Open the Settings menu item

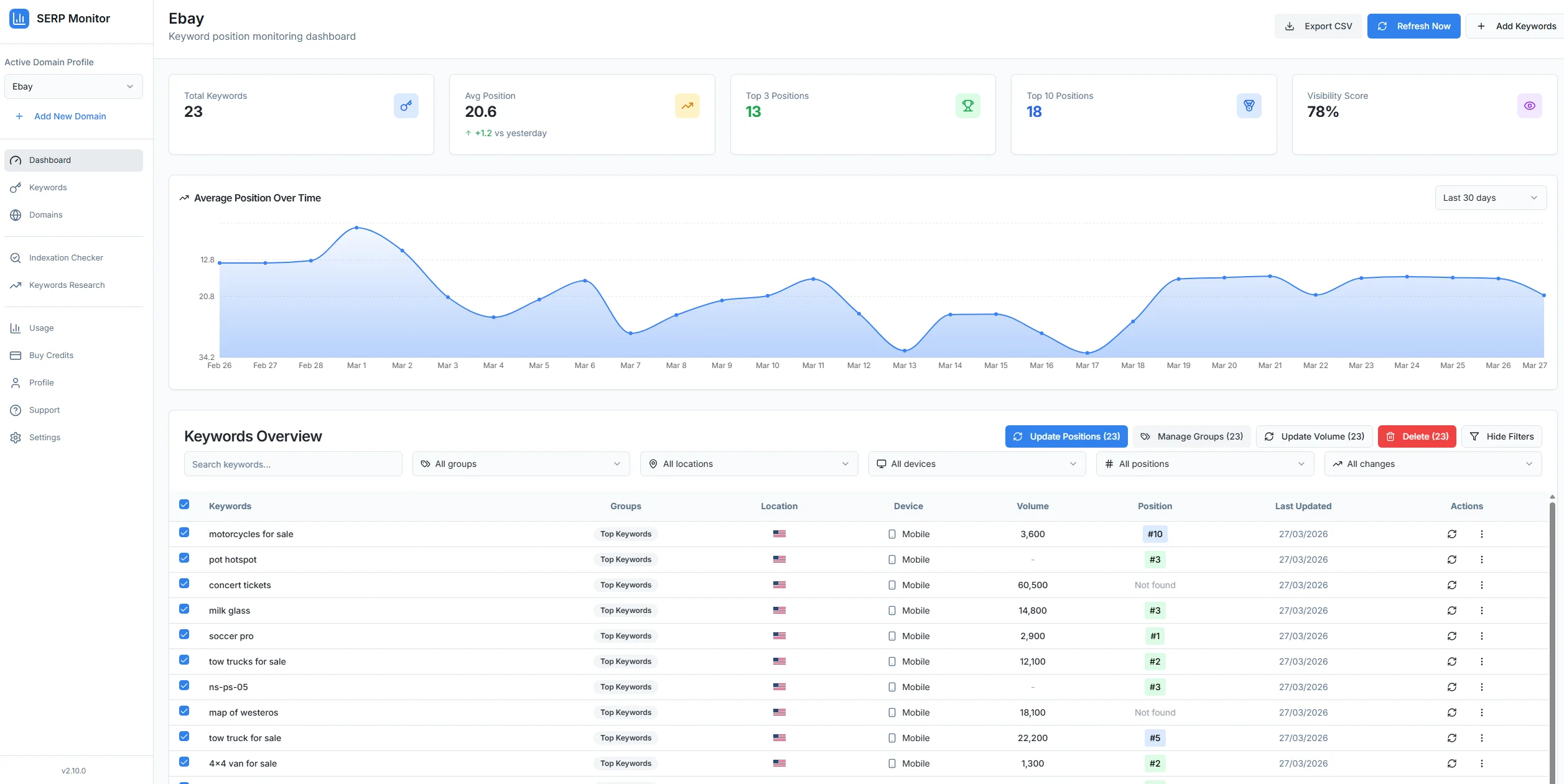44,437
